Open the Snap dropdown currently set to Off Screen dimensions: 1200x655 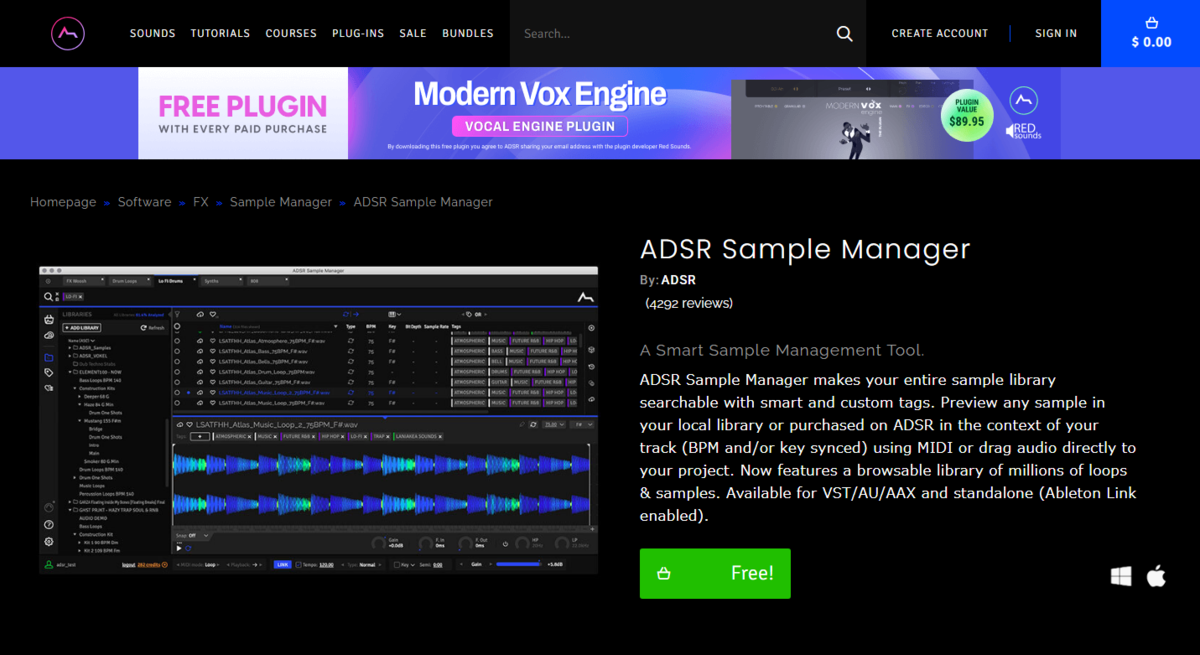pos(189,535)
